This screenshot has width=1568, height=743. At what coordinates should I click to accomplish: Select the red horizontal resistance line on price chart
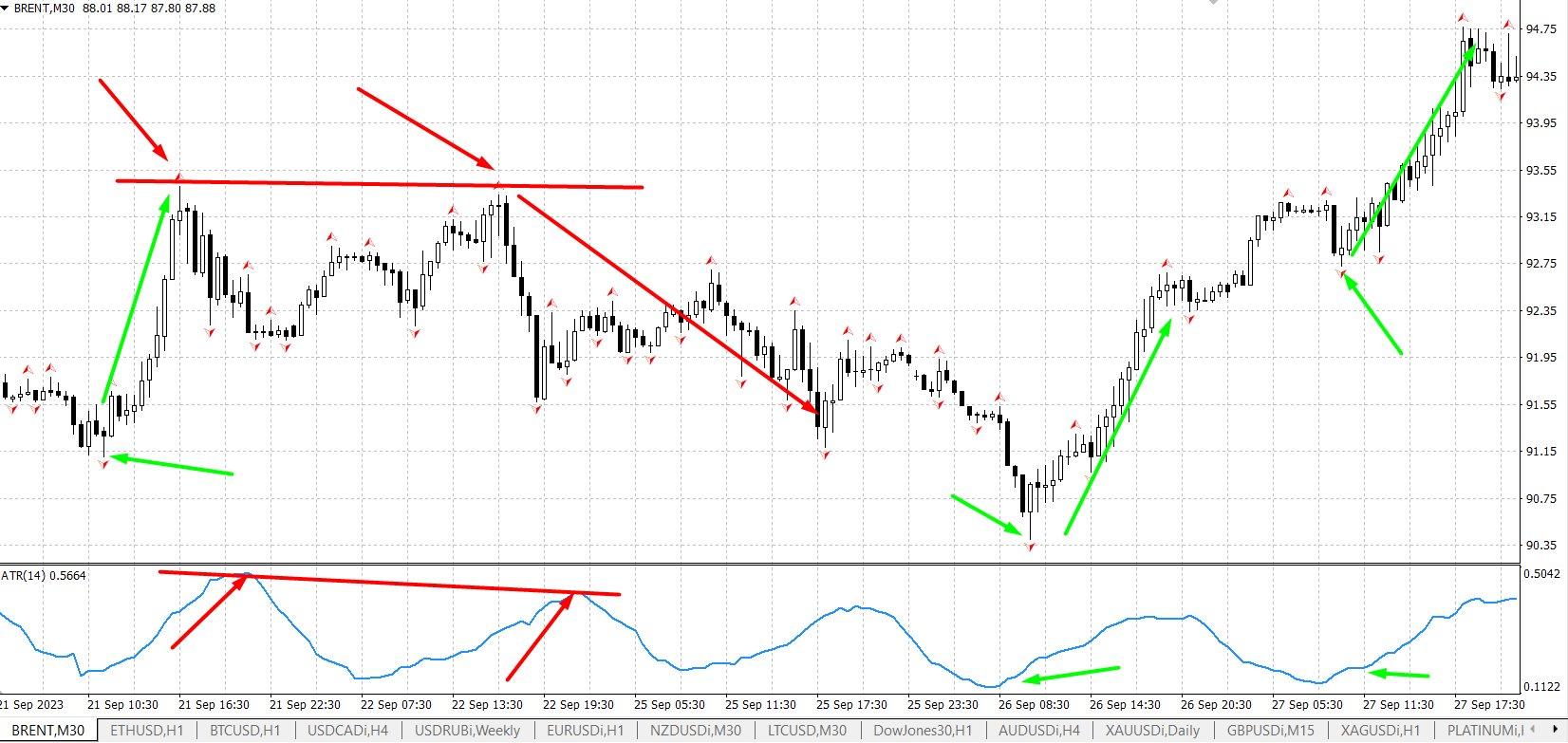(380, 183)
